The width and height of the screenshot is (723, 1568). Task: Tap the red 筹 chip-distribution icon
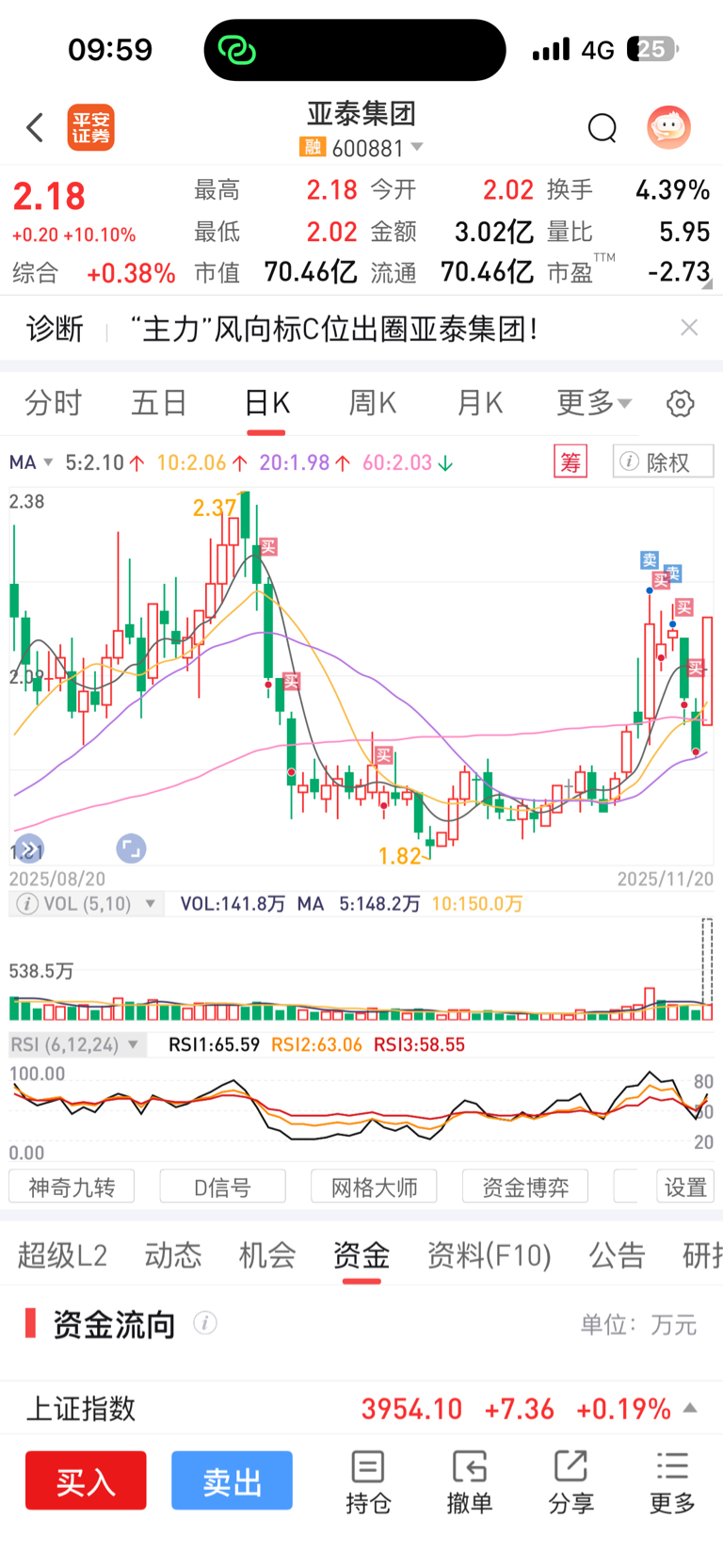point(570,462)
